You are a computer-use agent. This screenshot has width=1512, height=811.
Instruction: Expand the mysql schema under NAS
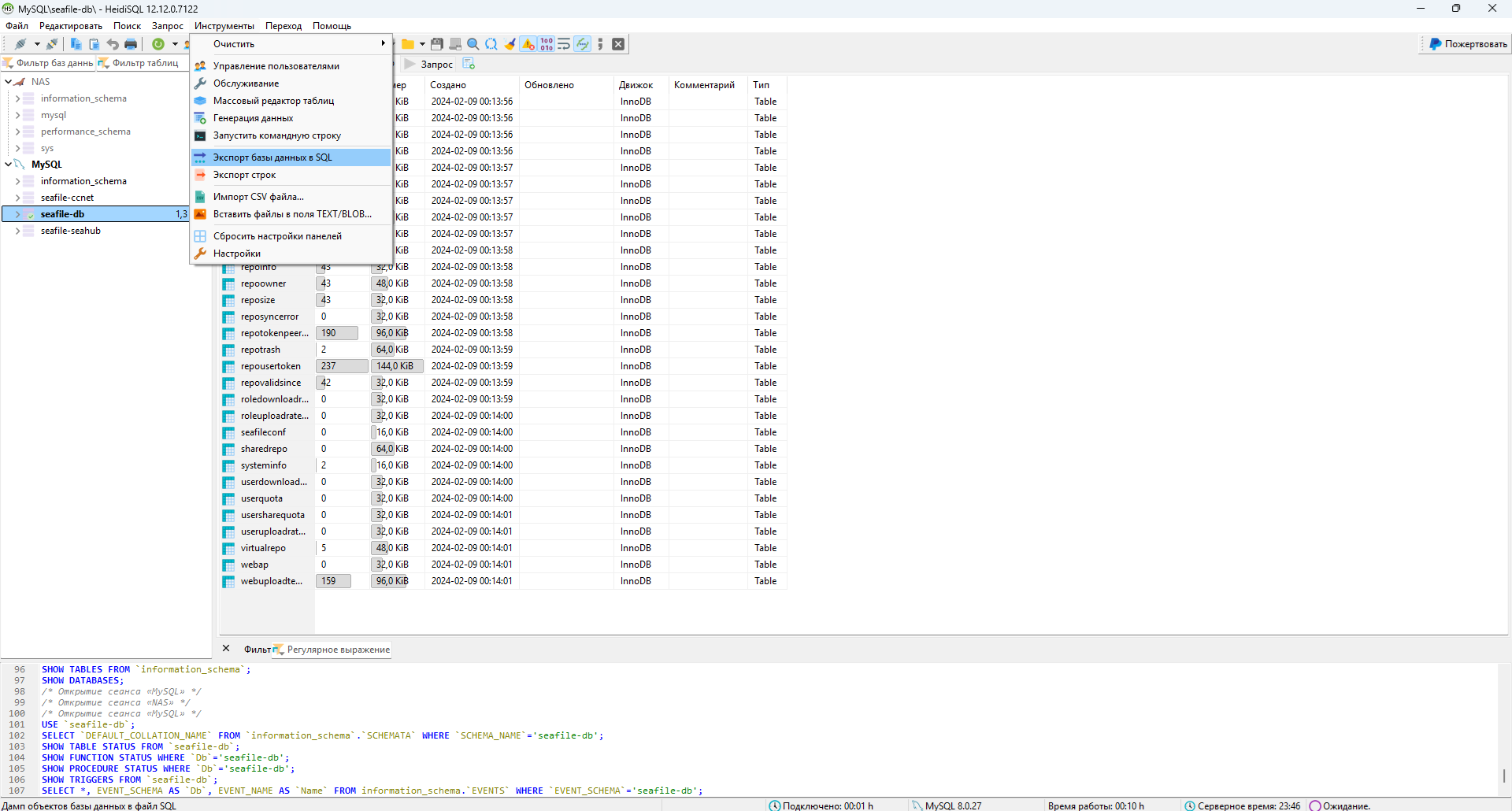coord(17,115)
